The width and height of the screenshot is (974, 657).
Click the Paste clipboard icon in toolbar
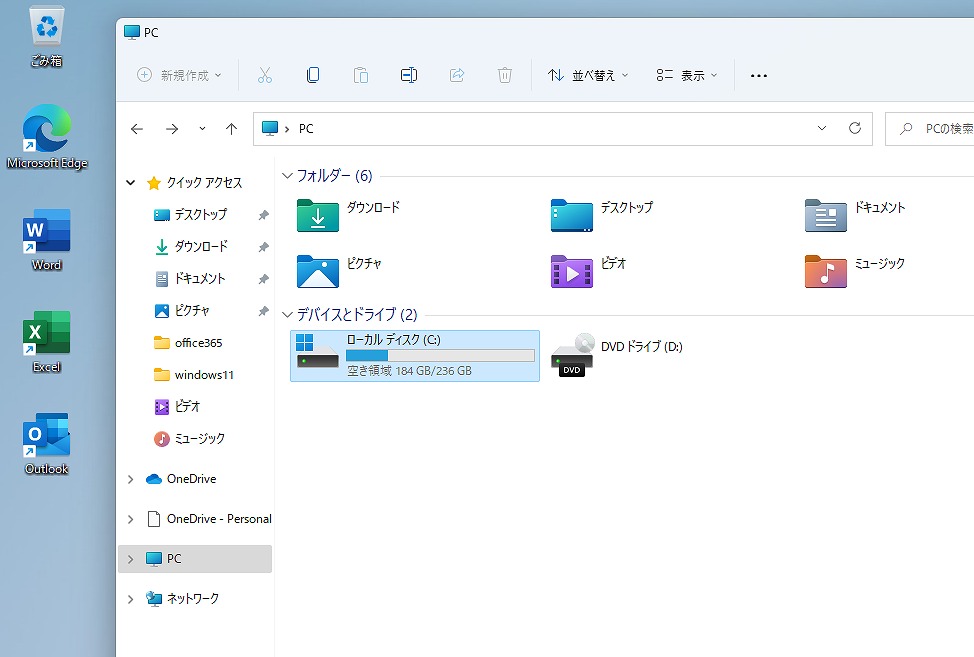coord(361,75)
